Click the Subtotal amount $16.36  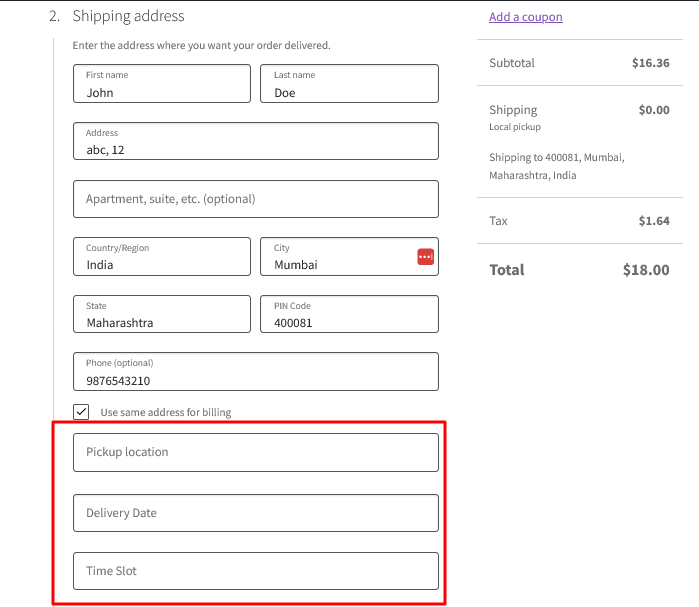click(650, 63)
